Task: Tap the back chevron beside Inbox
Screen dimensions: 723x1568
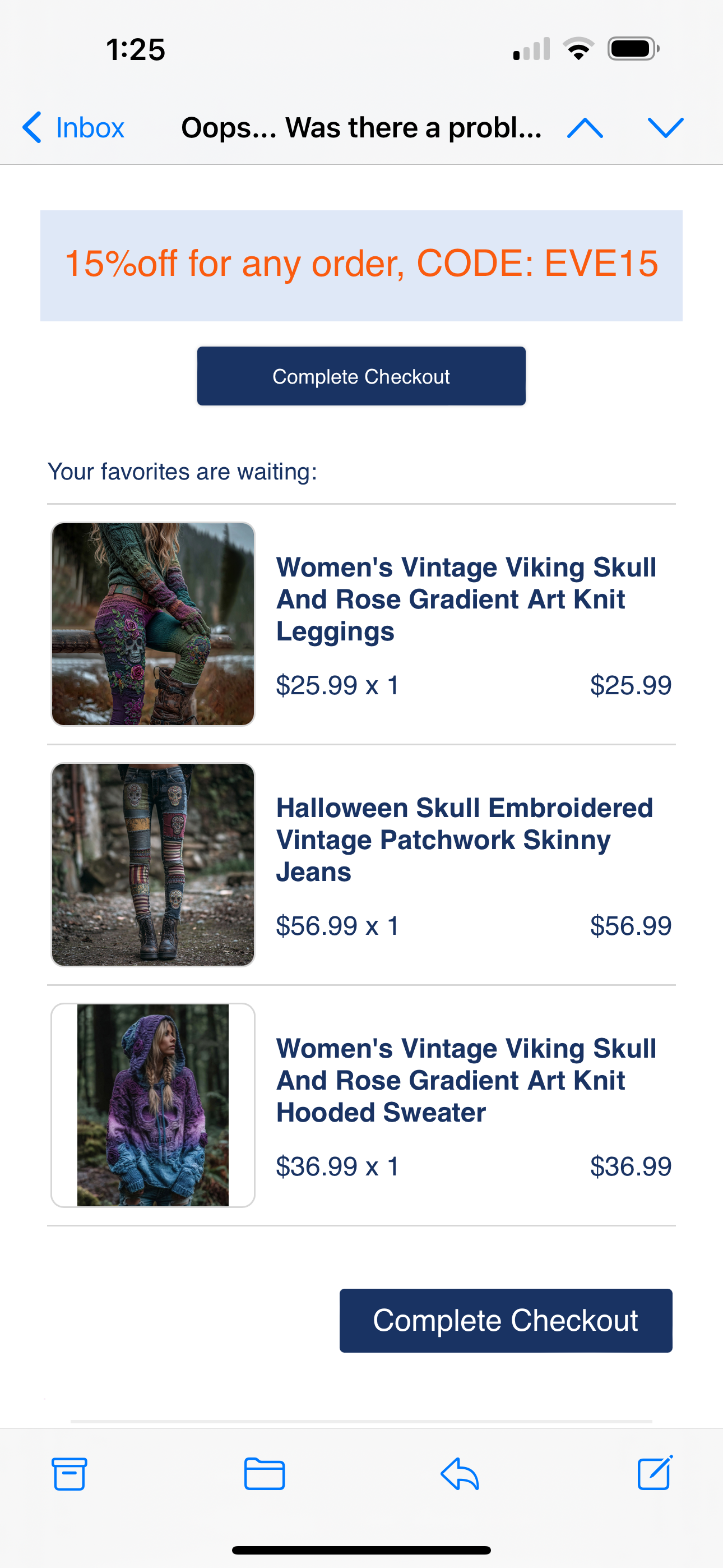Action: tap(31, 127)
